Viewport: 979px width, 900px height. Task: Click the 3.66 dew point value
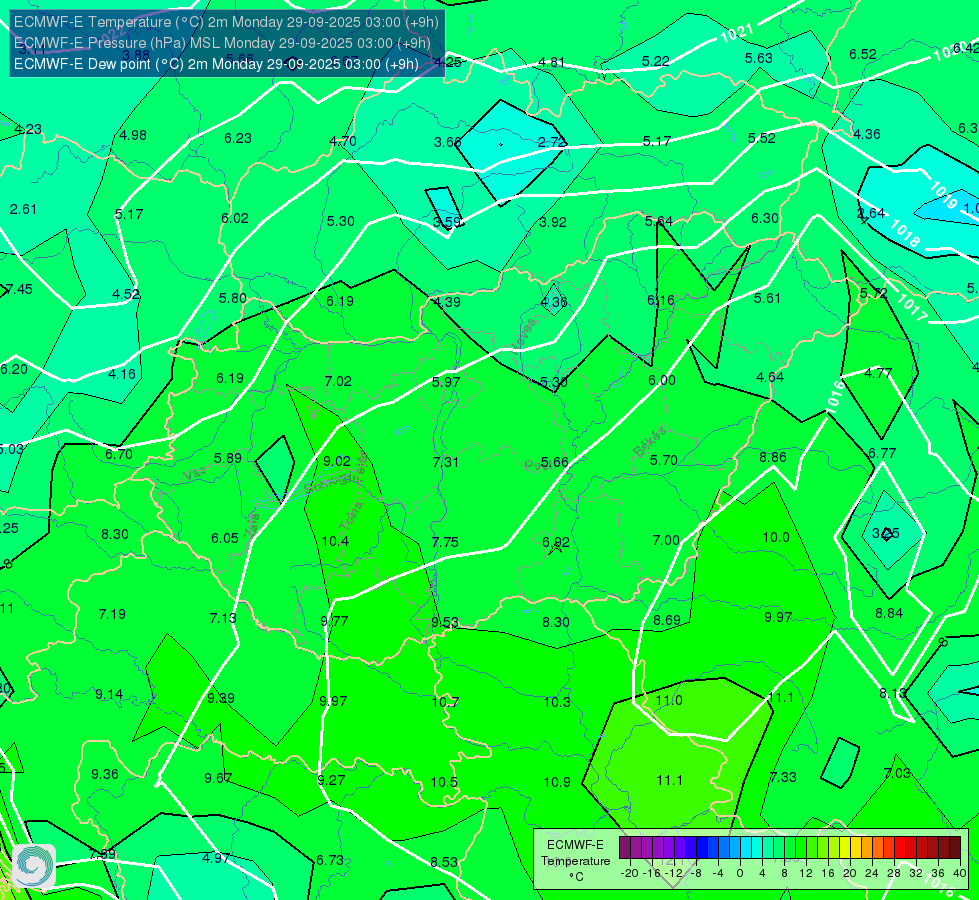click(447, 142)
